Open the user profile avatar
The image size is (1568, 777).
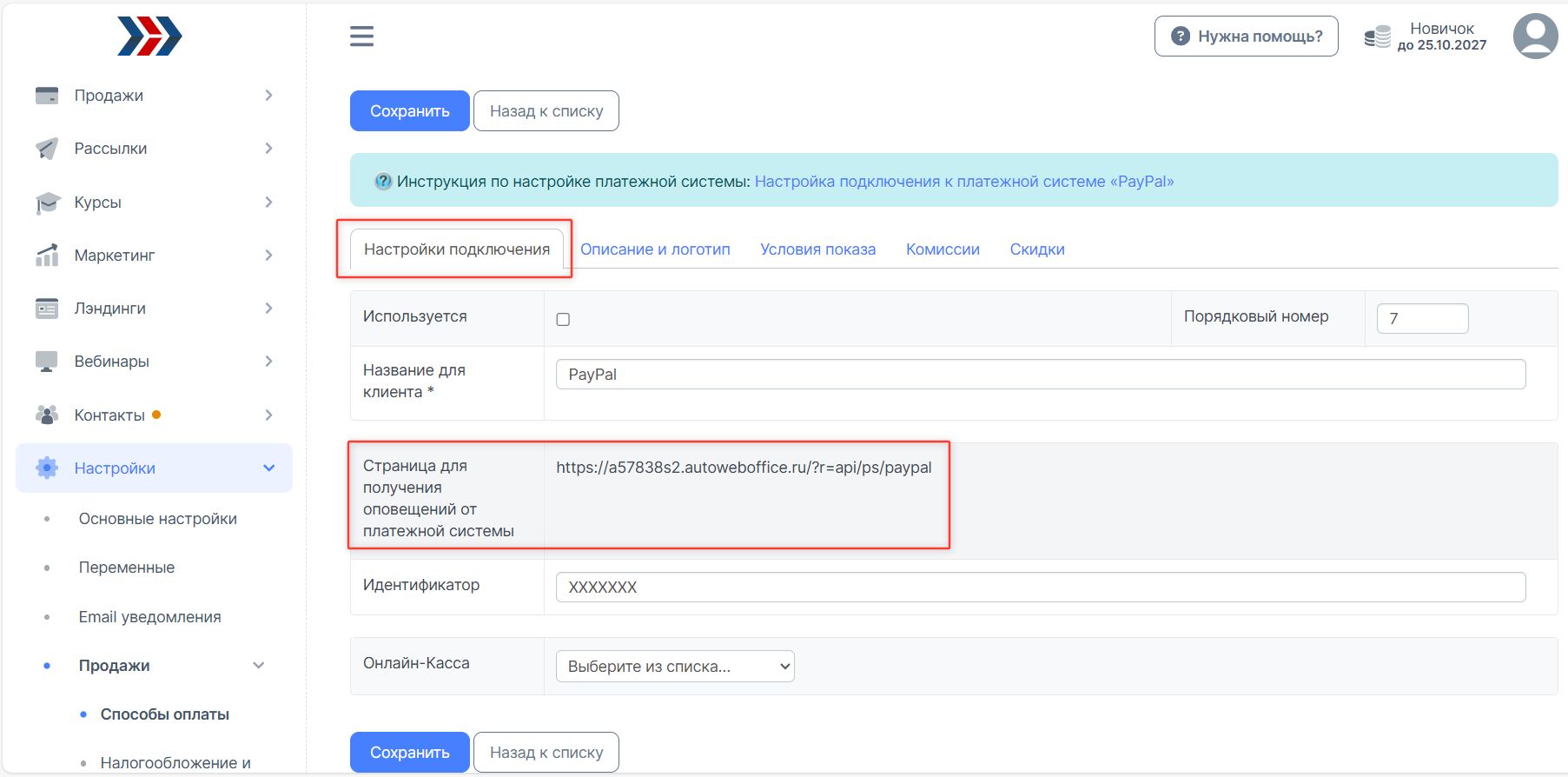pos(1535,37)
